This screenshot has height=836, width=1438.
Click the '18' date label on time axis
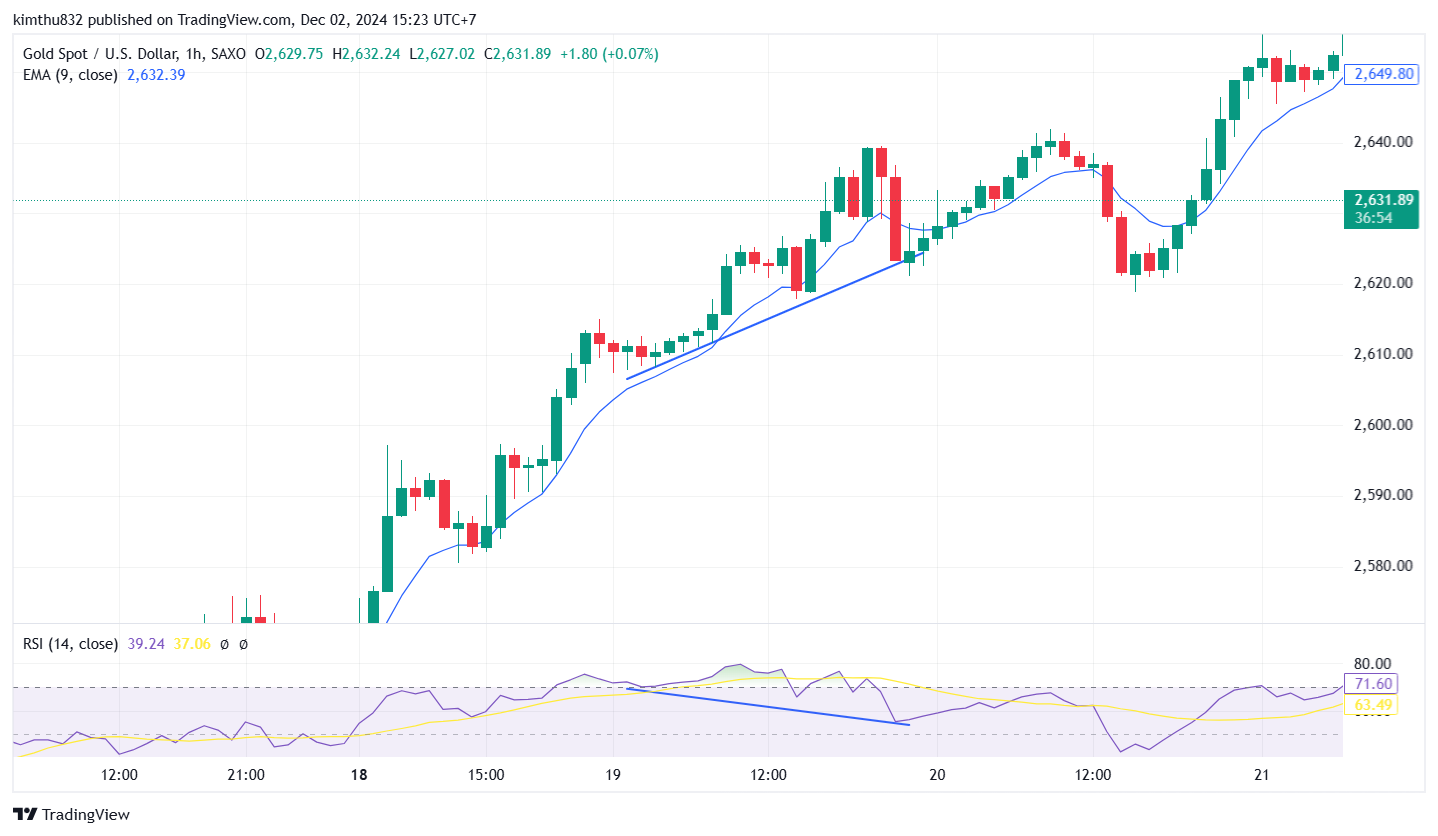pyautogui.click(x=360, y=775)
